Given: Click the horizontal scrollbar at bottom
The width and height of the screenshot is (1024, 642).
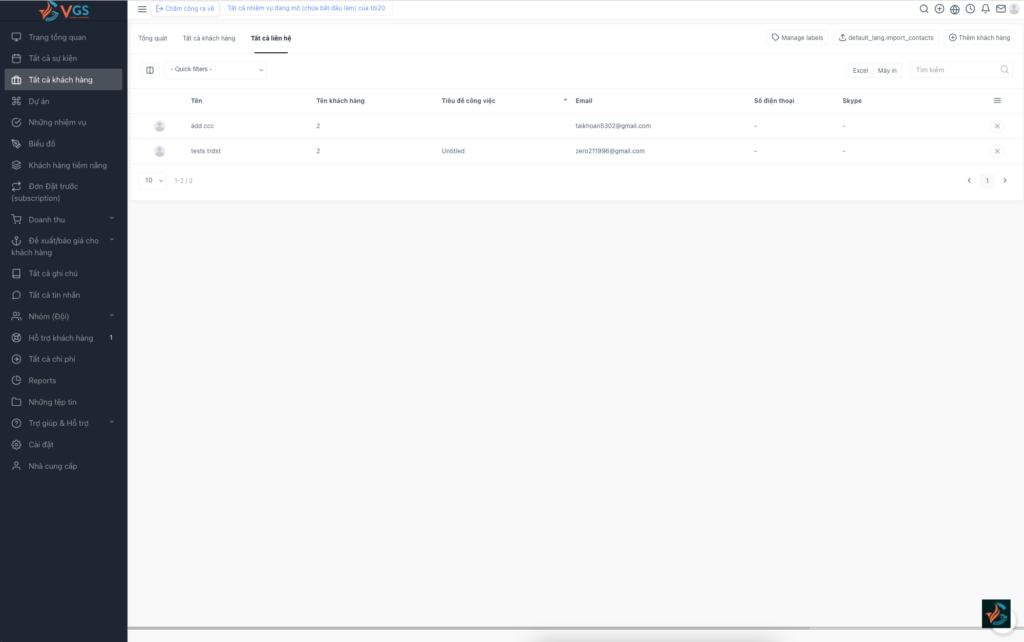Looking at the screenshot, I should pos(469,628).
